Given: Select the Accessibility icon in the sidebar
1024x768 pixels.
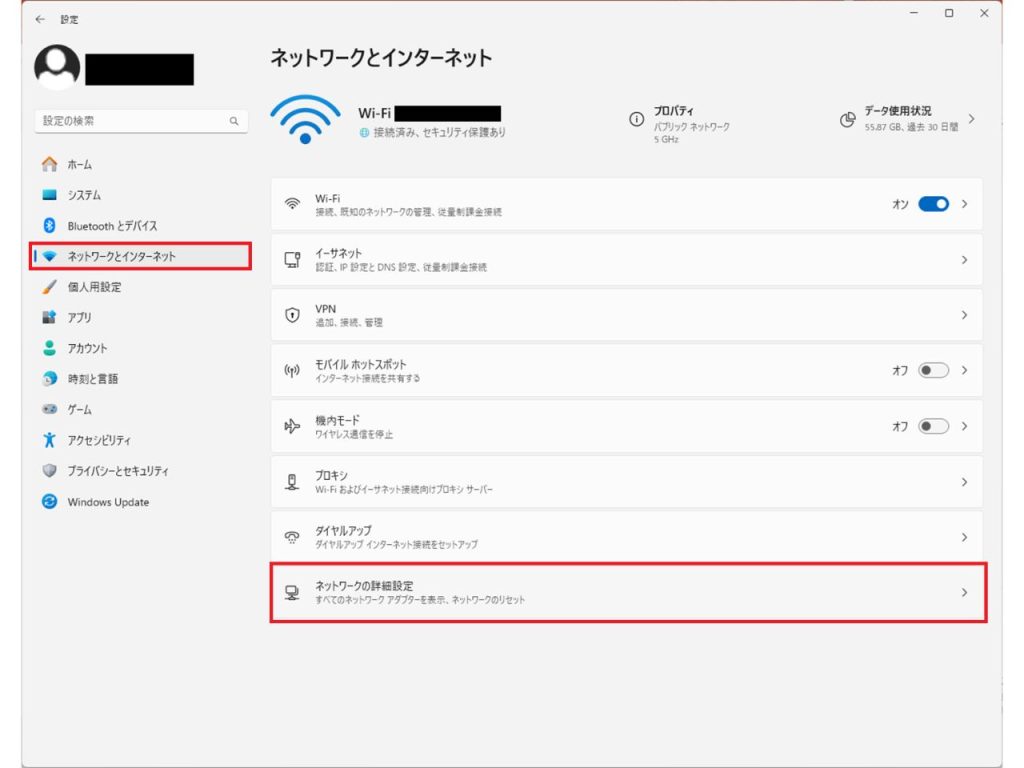Looking at the screenshot, I should coord(49,440).
